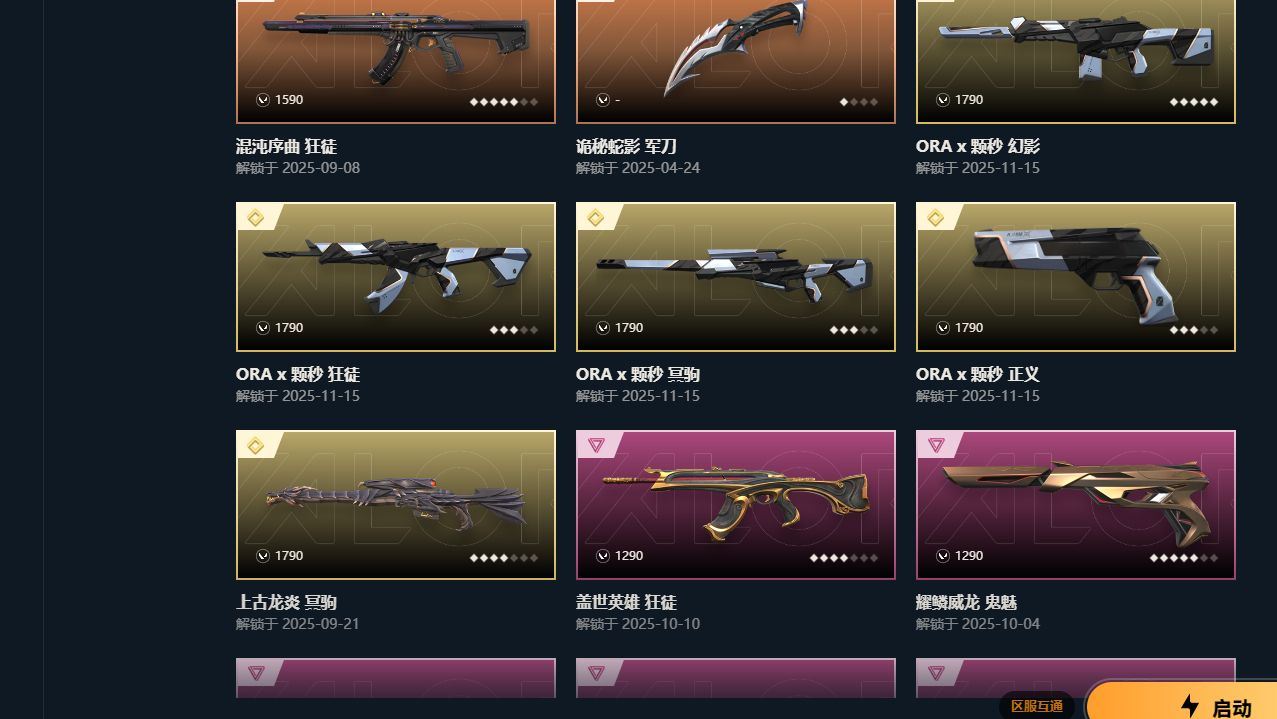Click pink tier badge on 盖世英雄 狂徒 card

596,445
